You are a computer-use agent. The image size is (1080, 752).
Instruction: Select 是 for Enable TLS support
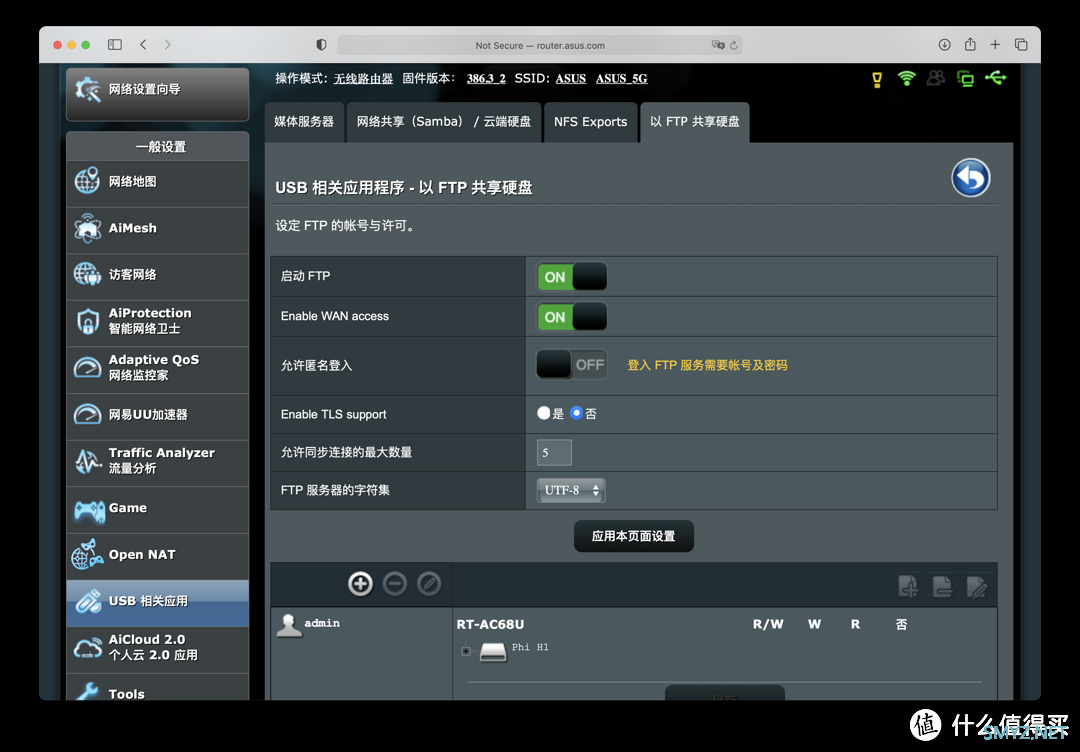pyautogui.click(x=543, y=413)
